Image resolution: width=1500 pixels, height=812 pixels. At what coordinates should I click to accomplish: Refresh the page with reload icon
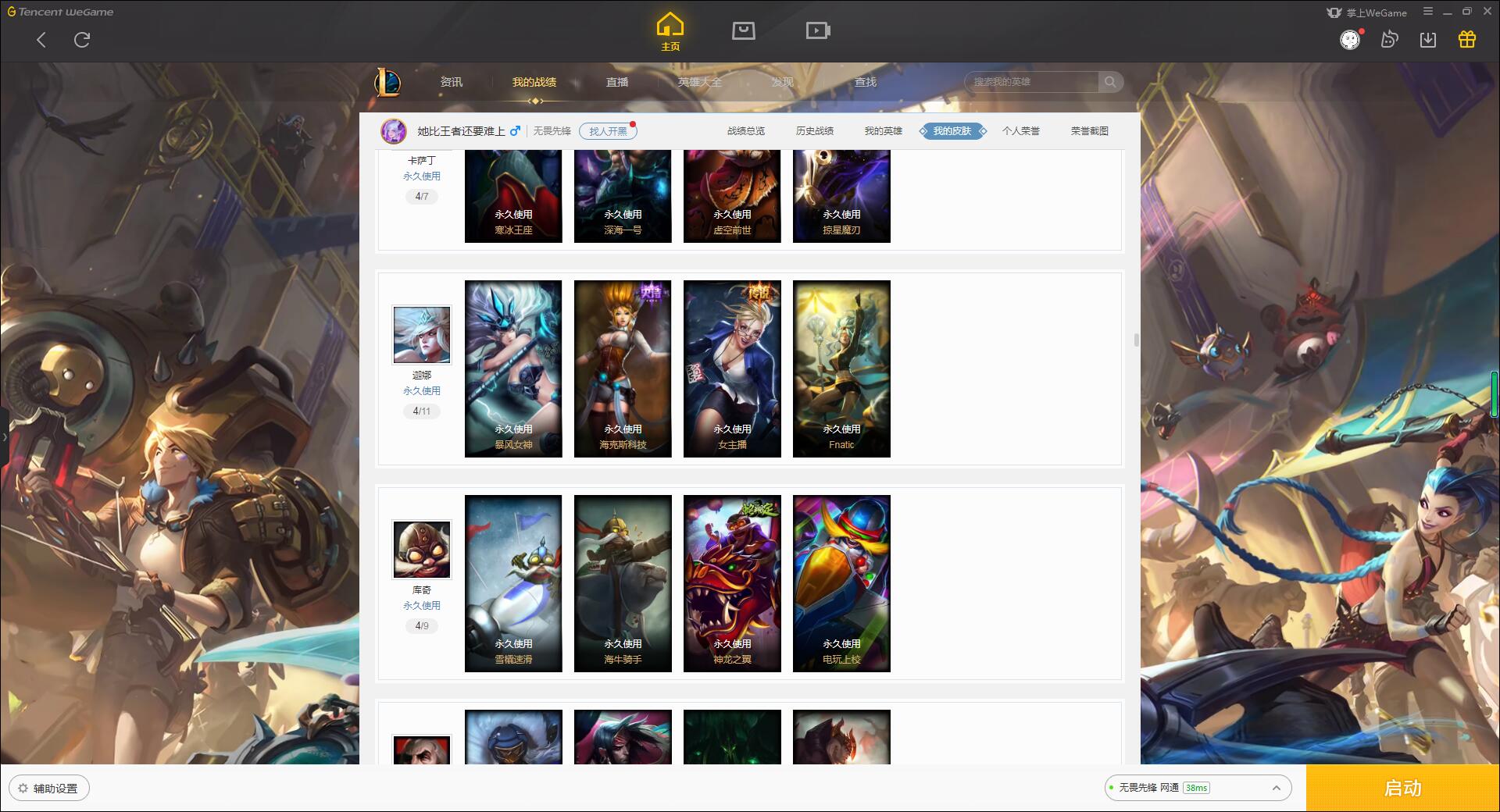point(82,40)
